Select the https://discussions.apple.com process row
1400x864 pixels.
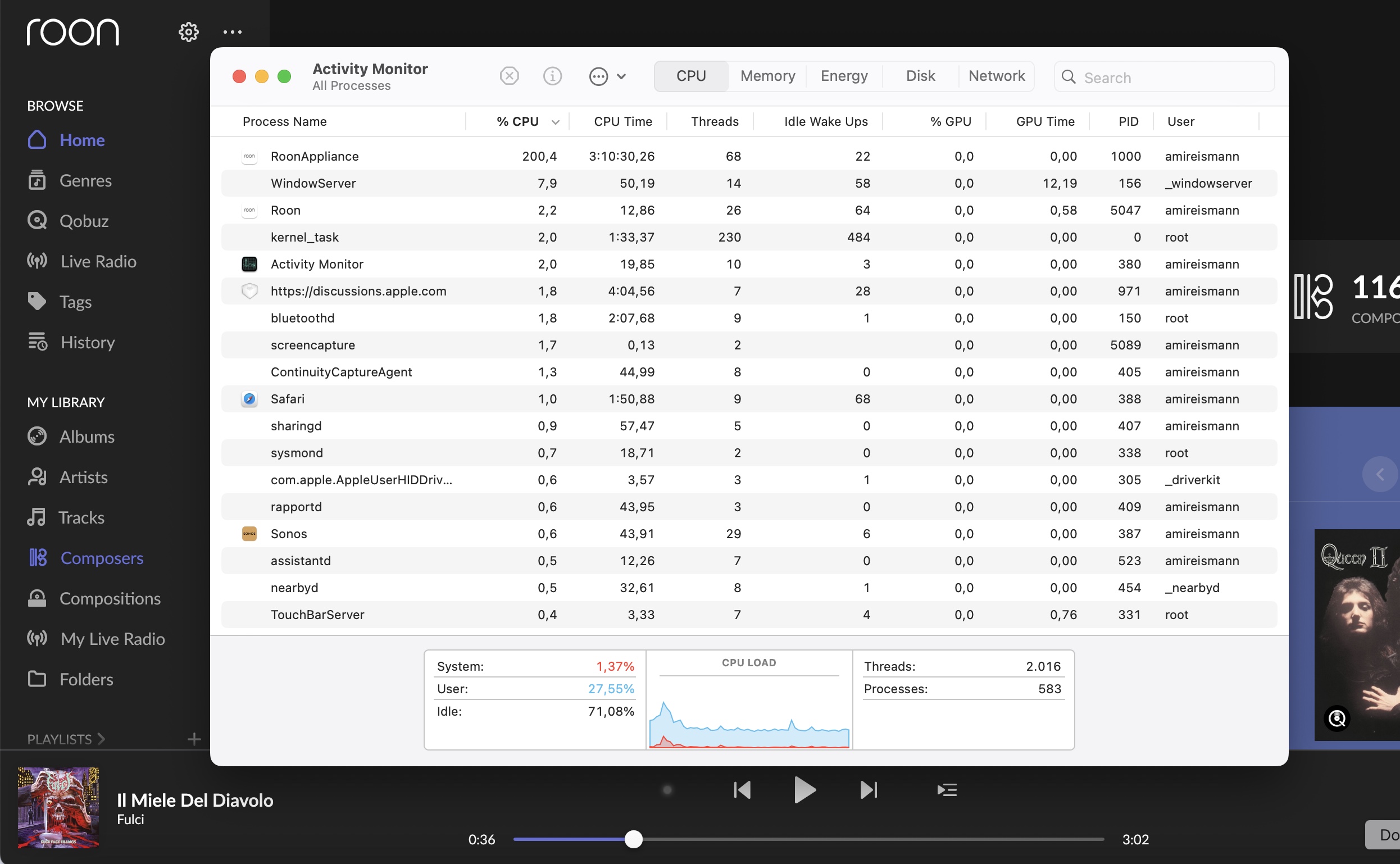[748, 291]
